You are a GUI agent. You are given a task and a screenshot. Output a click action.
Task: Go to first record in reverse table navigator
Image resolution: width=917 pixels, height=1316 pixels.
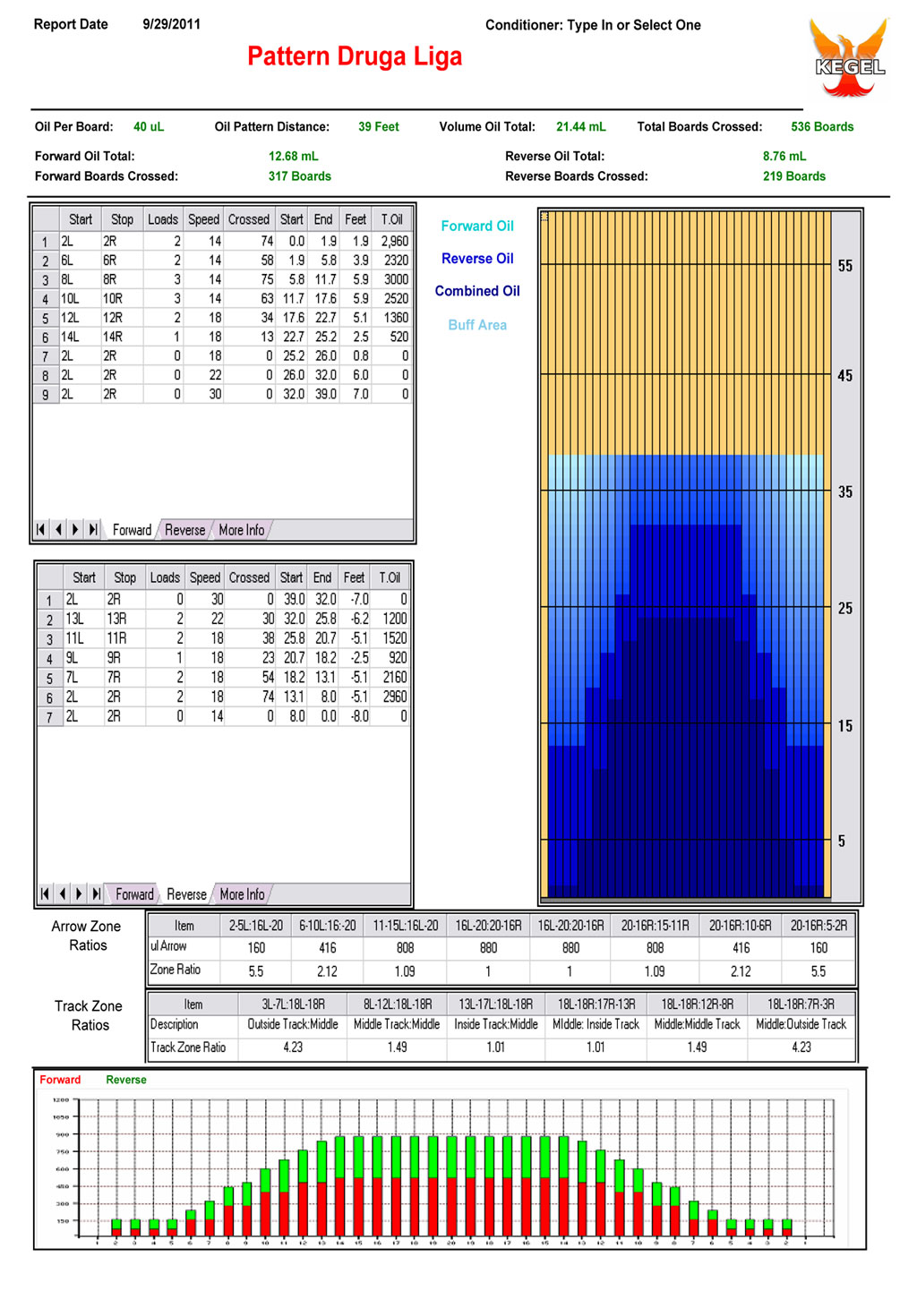pos(45,893)
